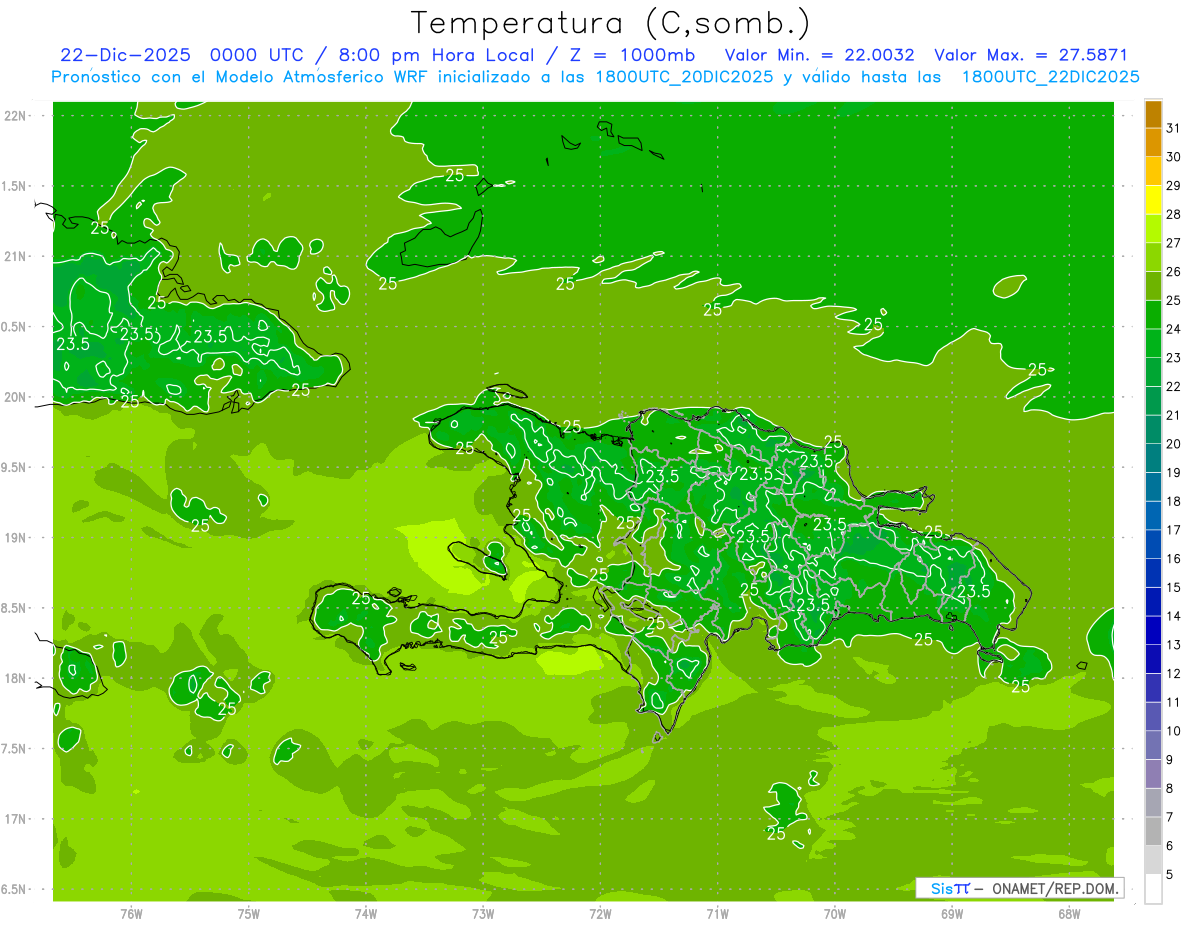This screenshot has height=927, width=1200.
Task: Click the '17N' latitude label
Action: [15, 819]
